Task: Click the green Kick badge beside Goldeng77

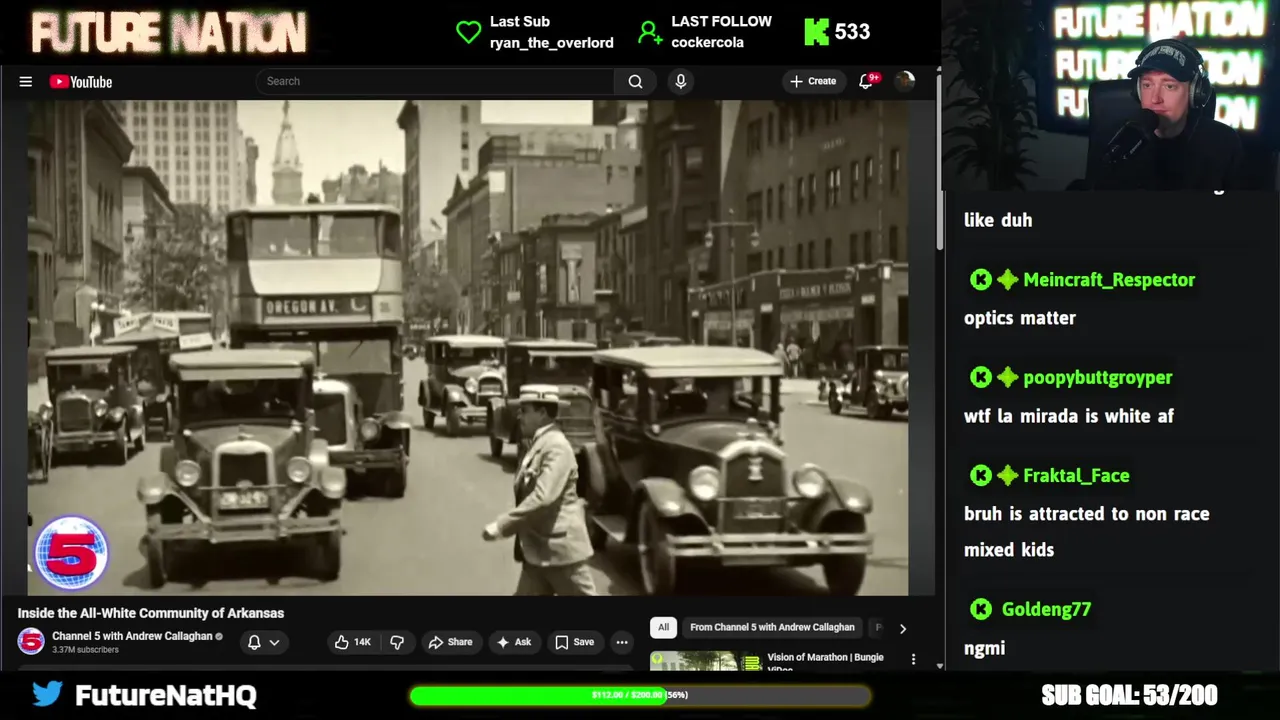Action: pos(981,609)
